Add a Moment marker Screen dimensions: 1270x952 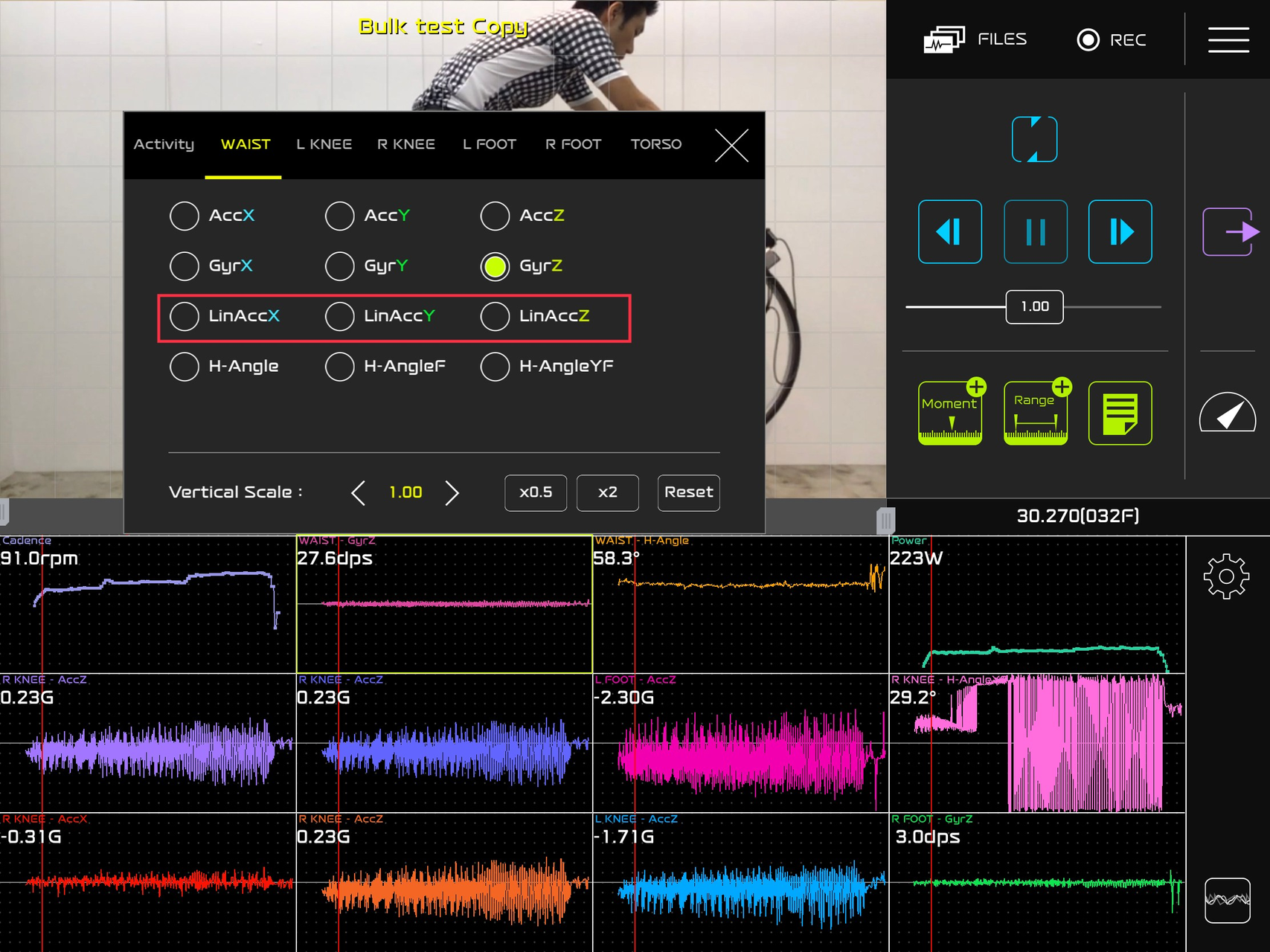click(x=950, y=414)
